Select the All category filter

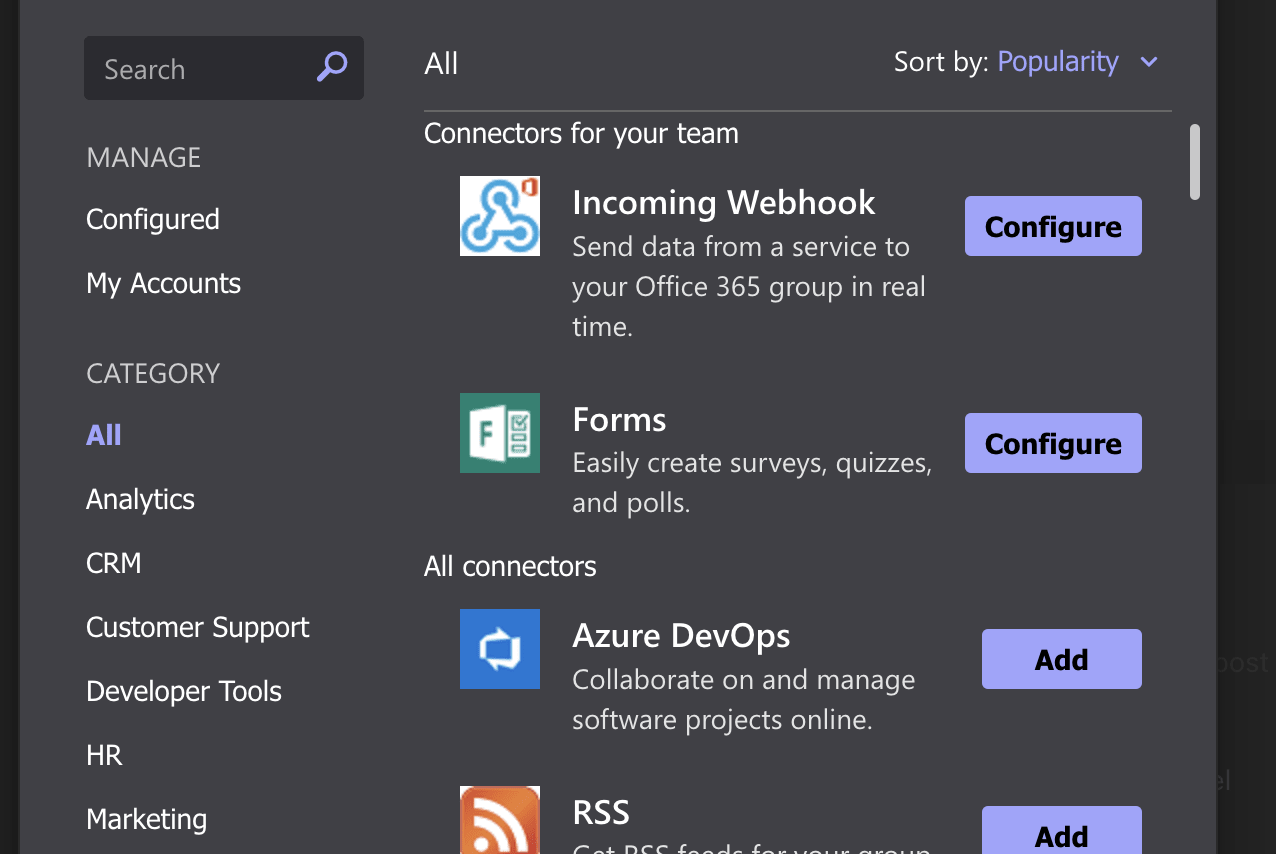(104, 435)
